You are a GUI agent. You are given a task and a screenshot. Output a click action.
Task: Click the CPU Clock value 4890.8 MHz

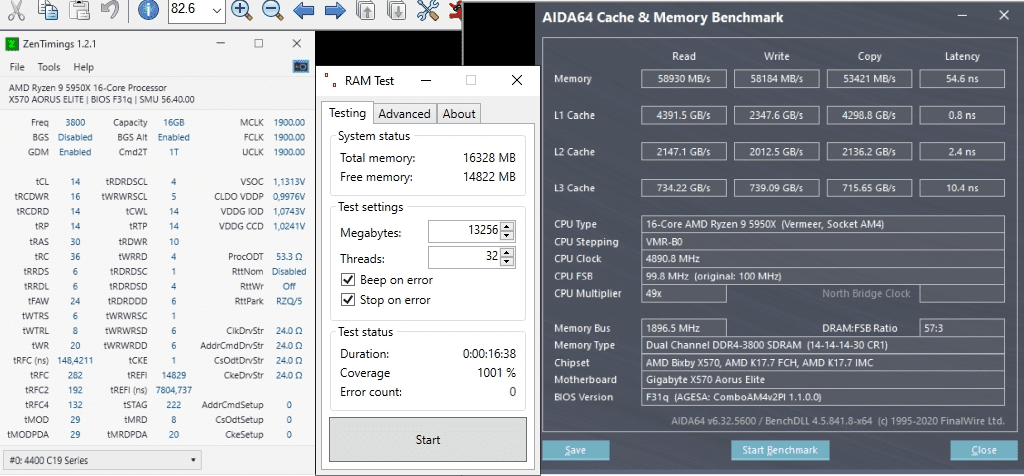(x=823, y=259)
